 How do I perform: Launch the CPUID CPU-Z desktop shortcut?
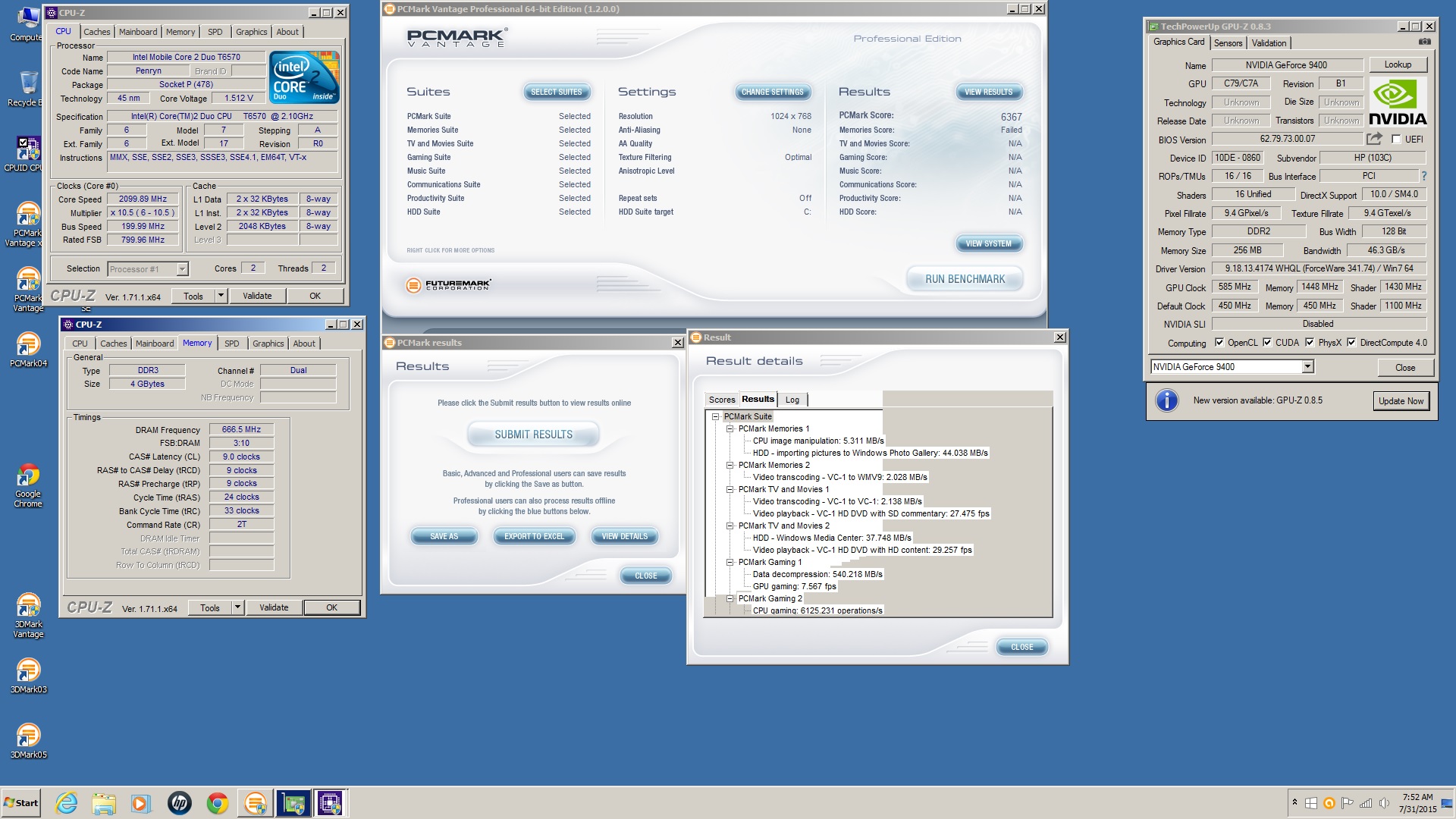pyautogui.click(x=27, y=154)
